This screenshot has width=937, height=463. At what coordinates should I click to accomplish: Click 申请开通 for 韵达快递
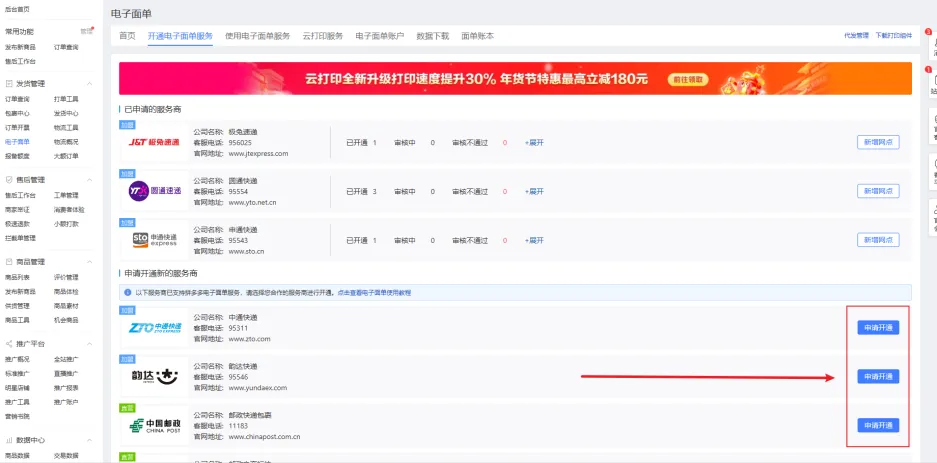coord(878,376)
